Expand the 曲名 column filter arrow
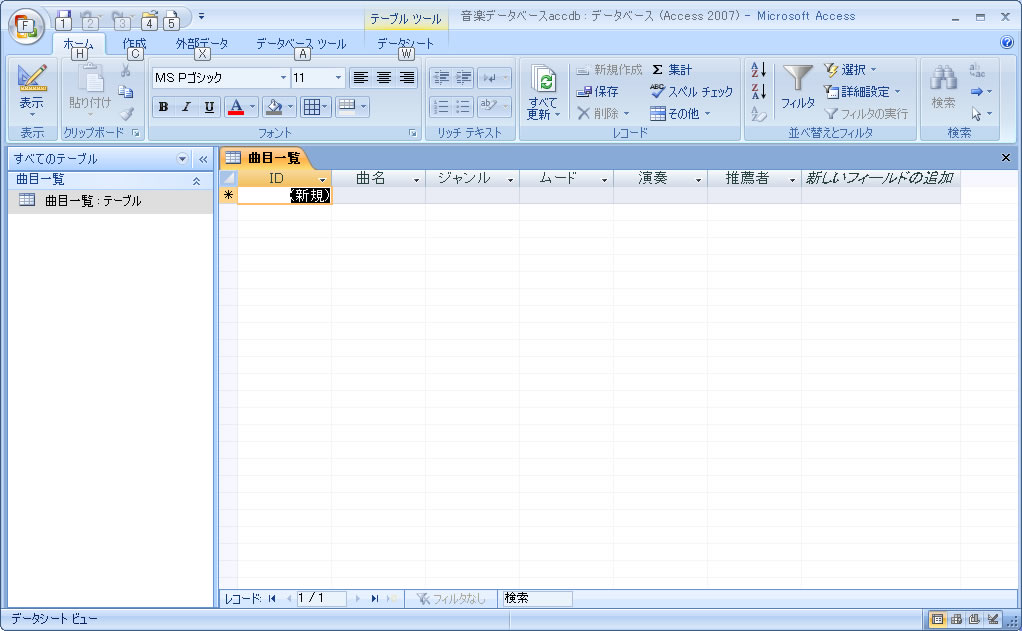 416,180
